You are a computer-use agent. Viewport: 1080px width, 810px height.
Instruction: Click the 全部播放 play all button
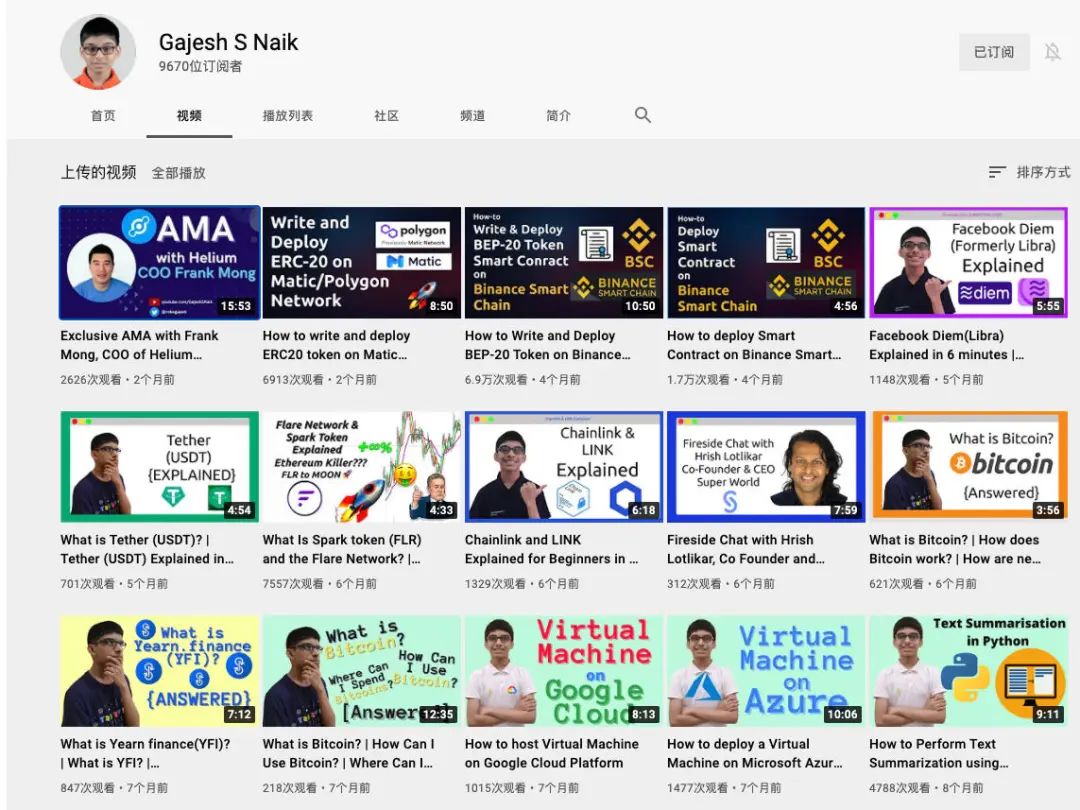(179, 173)
